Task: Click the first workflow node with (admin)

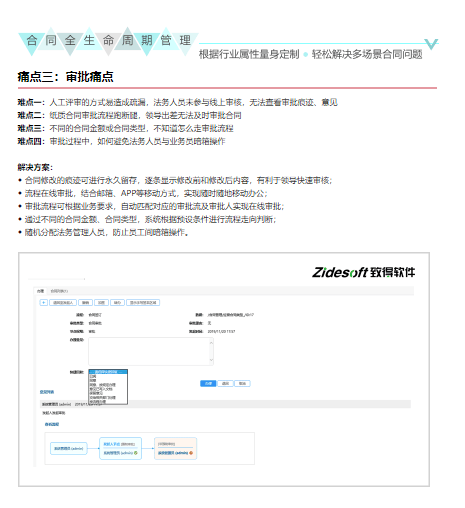Action: (x=69, y=449)
